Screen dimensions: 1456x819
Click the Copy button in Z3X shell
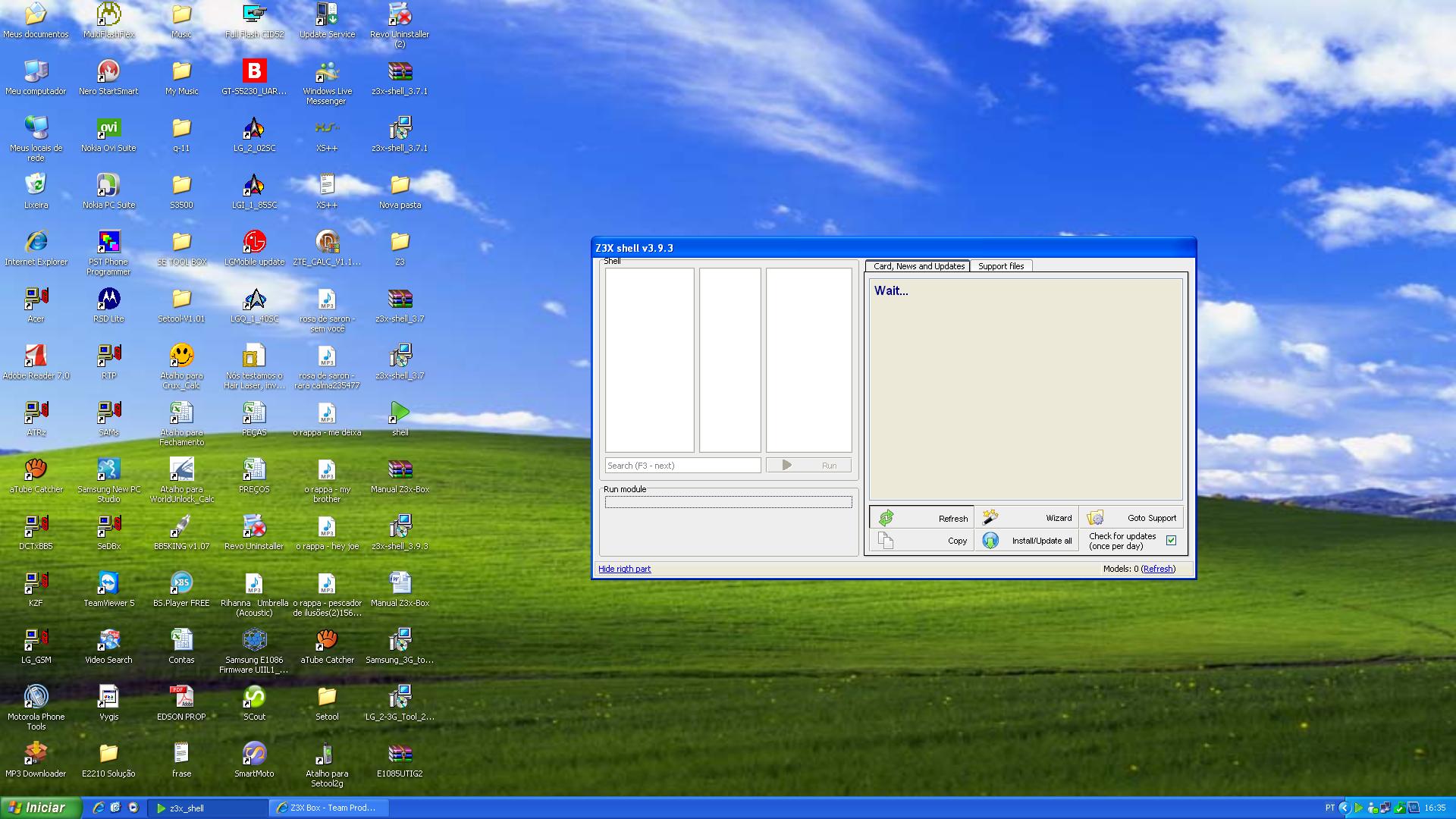point(922,541)
